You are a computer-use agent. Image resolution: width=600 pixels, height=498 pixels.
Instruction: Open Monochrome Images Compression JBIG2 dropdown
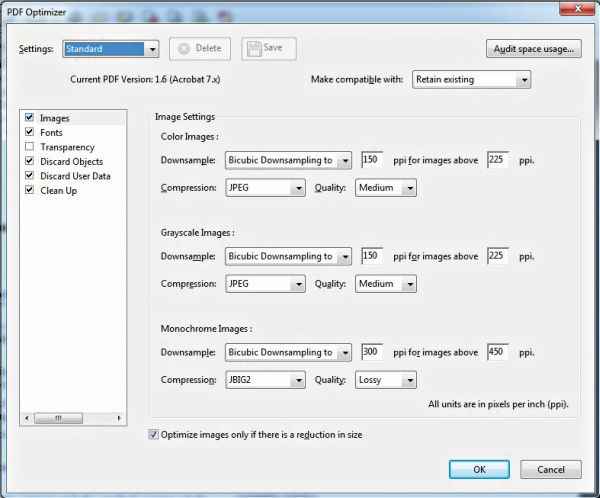[265, 380]
